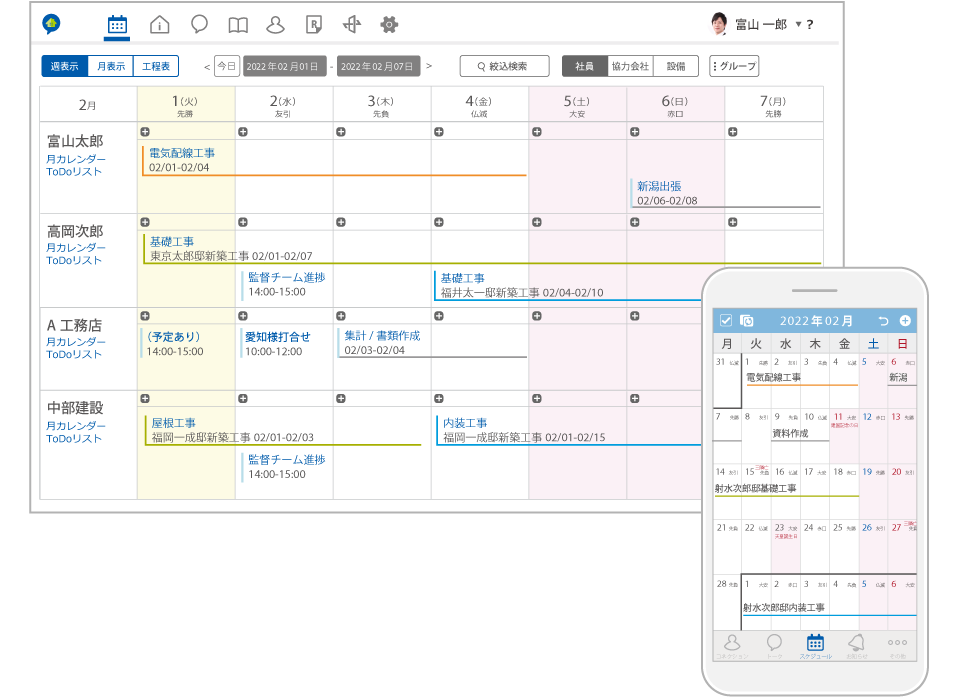Add an event for 富山太郎 on the 1st

145,131
